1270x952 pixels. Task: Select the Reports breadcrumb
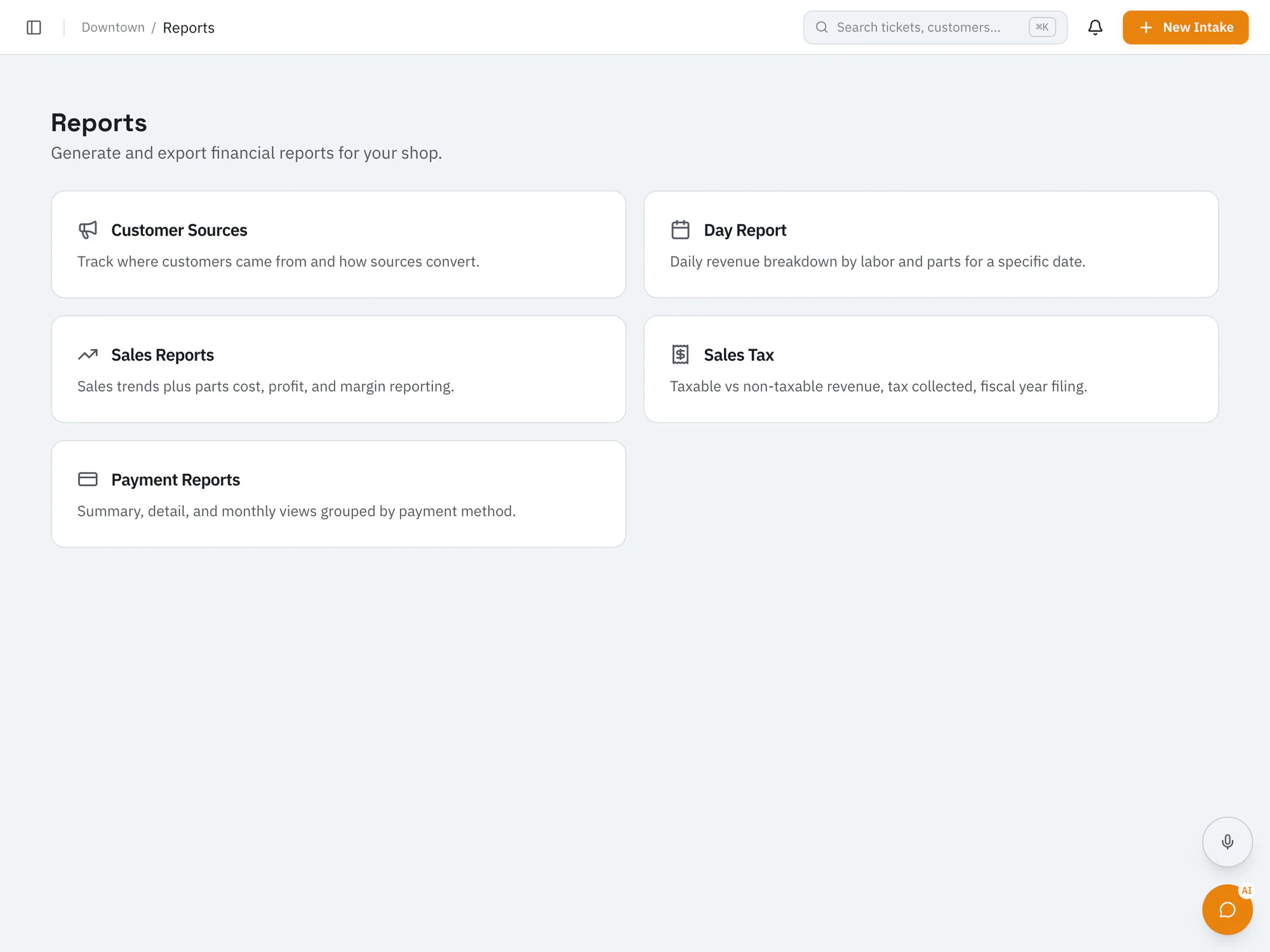189,28
